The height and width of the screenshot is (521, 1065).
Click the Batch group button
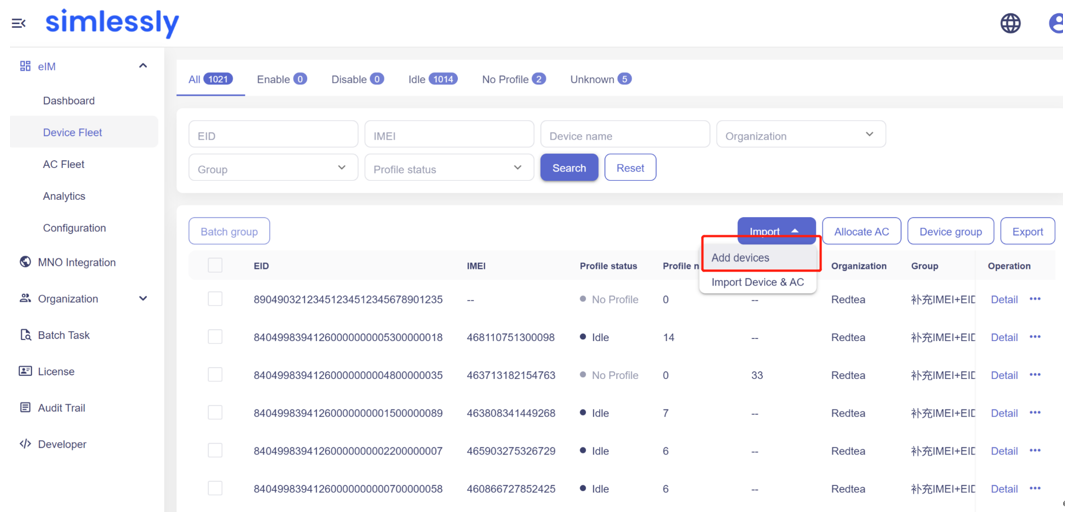[x=229, y=232]
